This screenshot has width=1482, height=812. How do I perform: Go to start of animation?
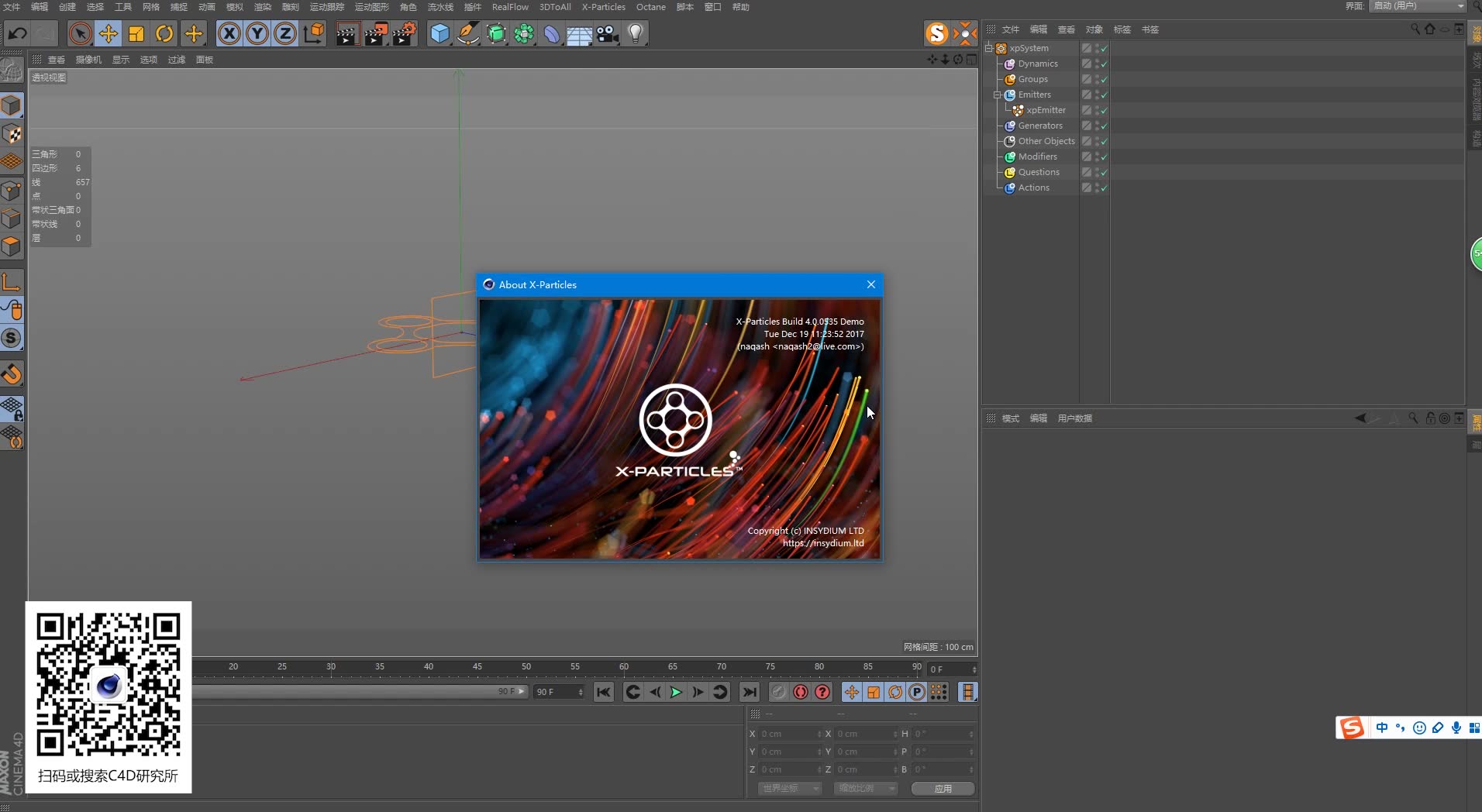604,692
